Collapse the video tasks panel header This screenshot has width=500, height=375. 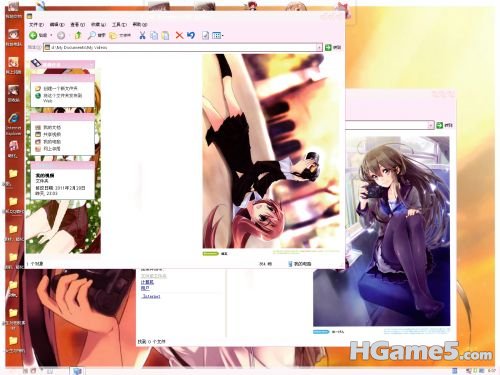[x=63, y=64]
